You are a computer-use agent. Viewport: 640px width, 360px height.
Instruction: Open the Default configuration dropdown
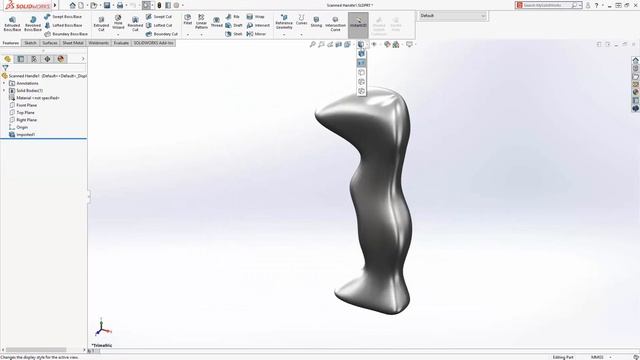coord(452,16)
